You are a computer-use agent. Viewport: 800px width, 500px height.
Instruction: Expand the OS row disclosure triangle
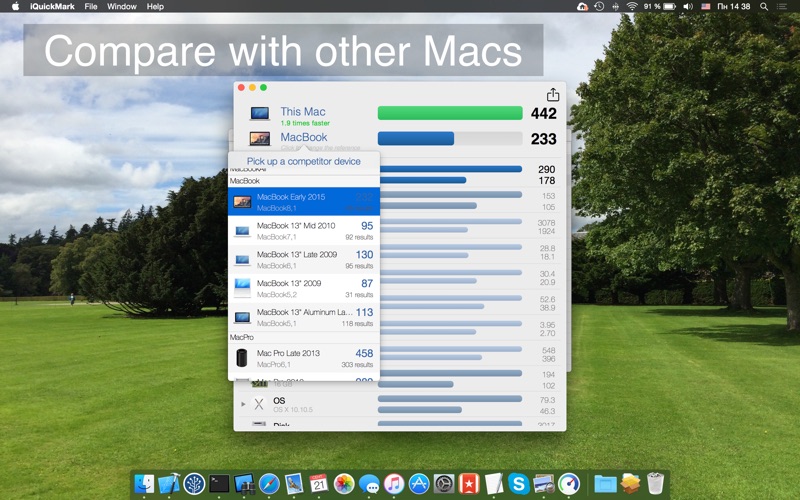243,404
